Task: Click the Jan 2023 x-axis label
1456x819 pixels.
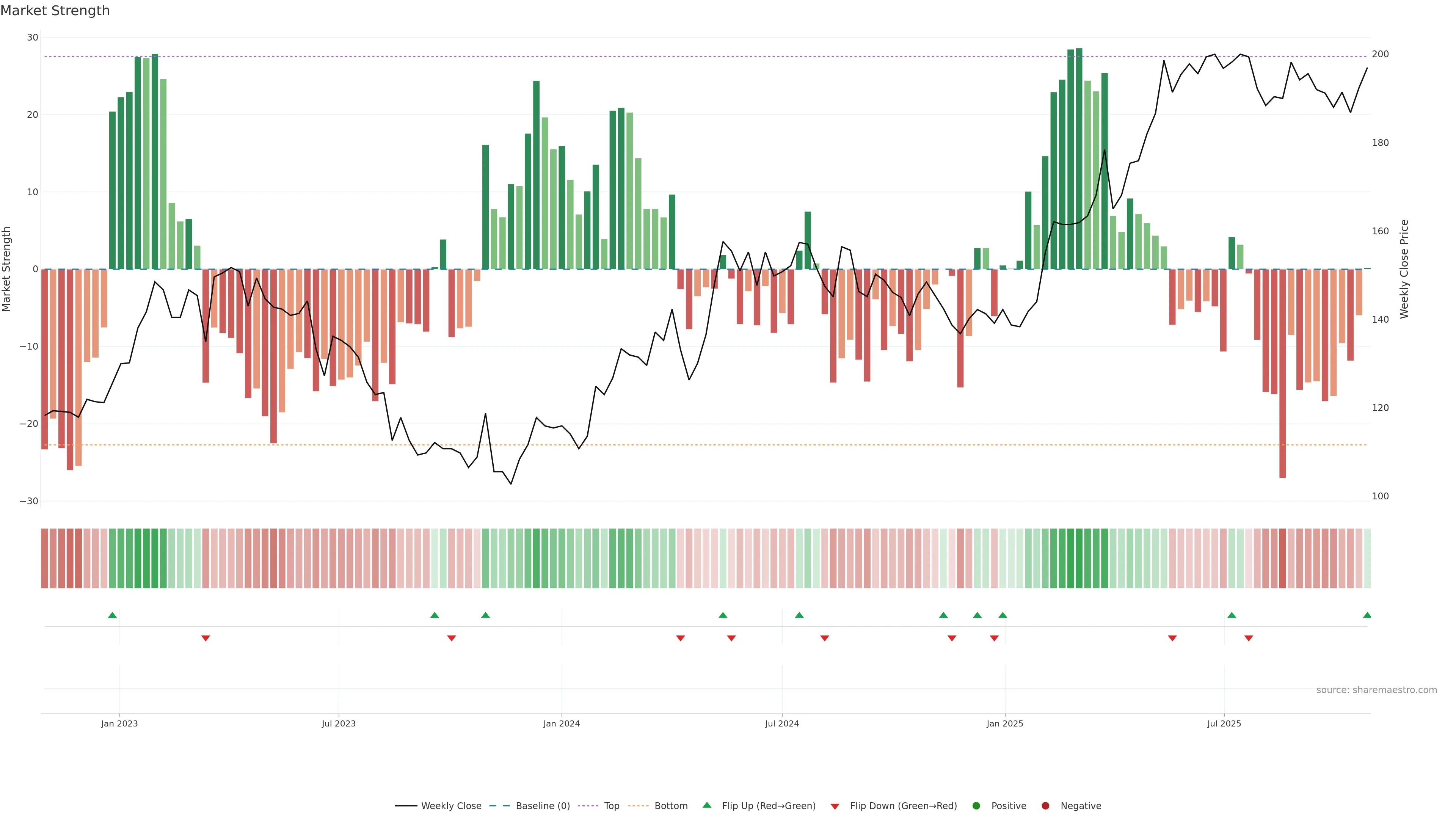Action: point(119,723)
